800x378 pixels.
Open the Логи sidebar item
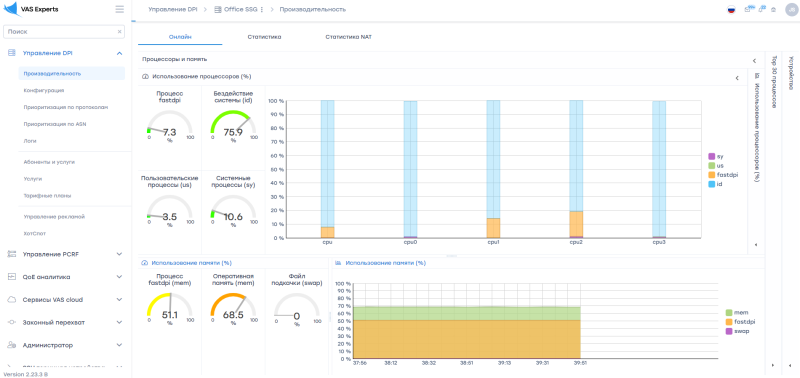[x=30, y=140]
